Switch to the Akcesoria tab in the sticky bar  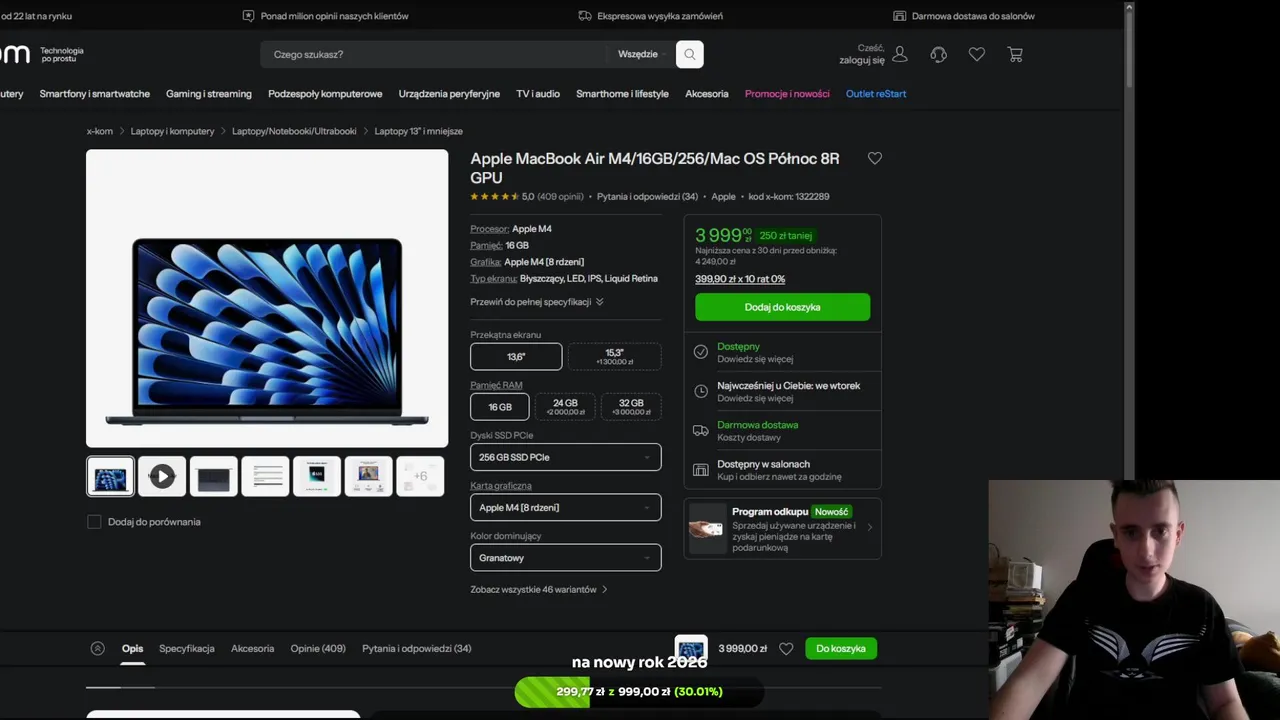click(252, 648)
